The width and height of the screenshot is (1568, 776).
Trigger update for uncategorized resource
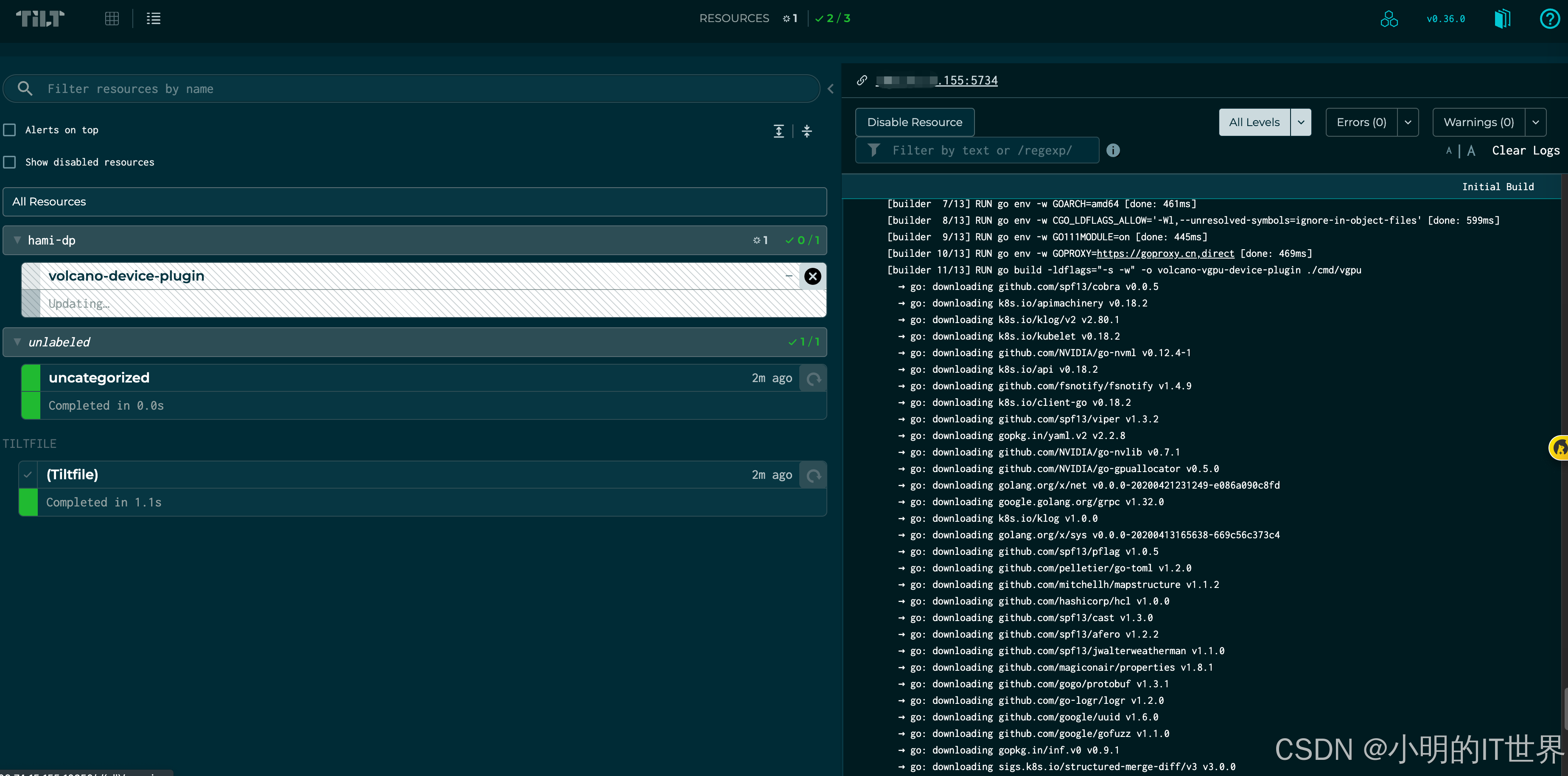pyautogui.click(x=813, y=379)
